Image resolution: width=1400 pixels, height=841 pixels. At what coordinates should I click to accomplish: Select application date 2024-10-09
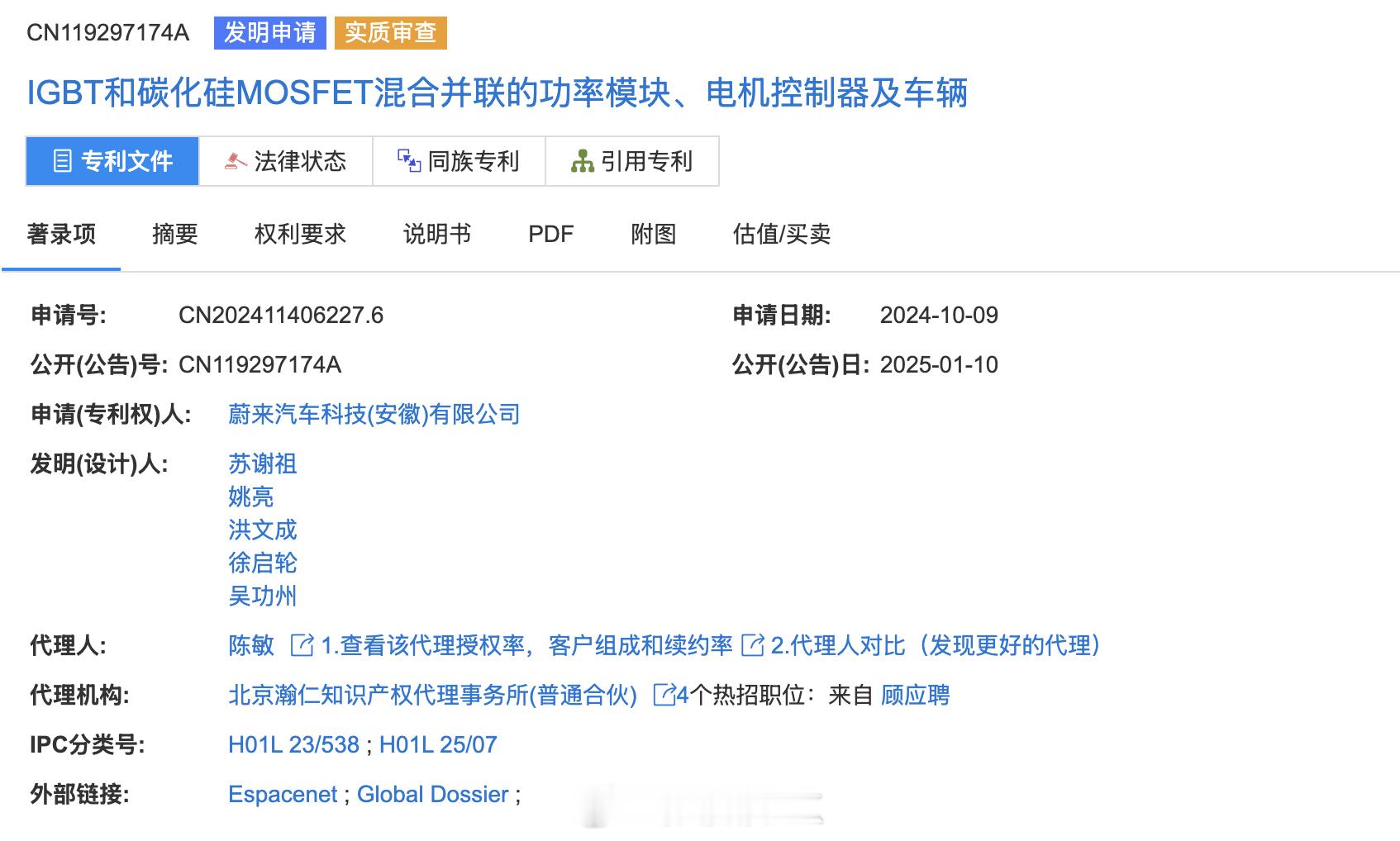click(x=939, y=315)
